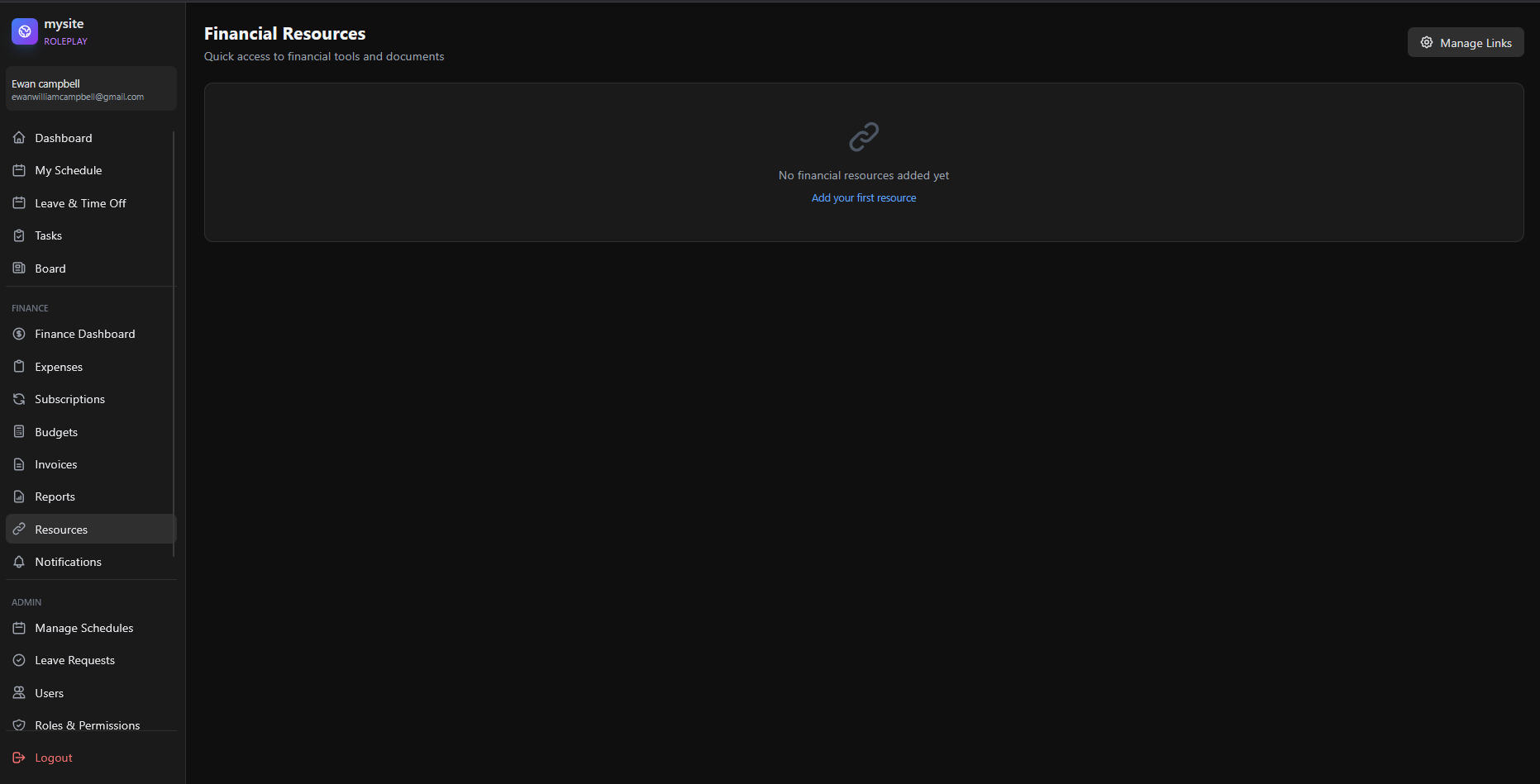The width and height of the screenshot is (1540, 784).
Task: Click the Leave Requests checkmark icon
Action: [19, 660]
